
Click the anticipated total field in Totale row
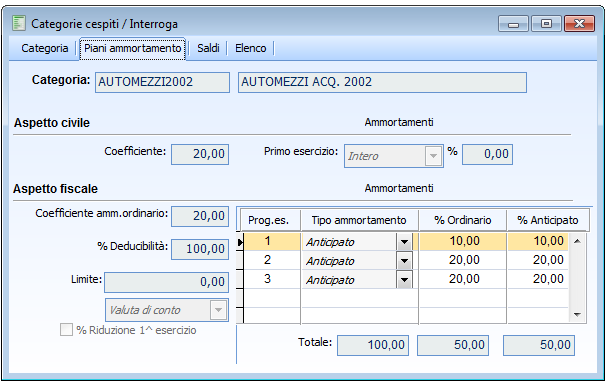539,345
